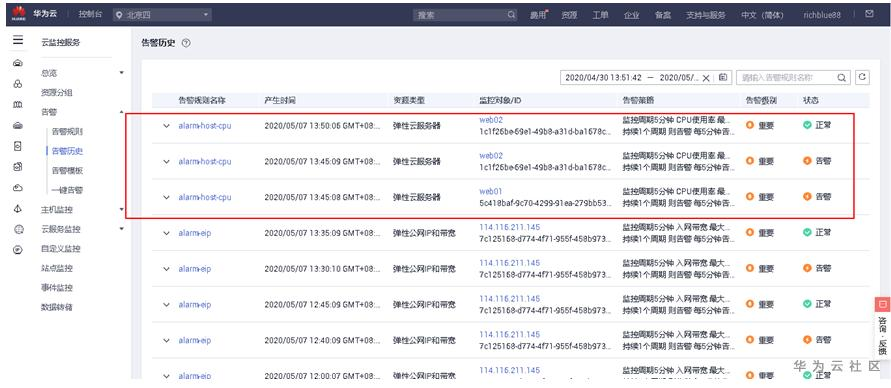Open the 支持与服务 top menu

click(x=705, y=15)
